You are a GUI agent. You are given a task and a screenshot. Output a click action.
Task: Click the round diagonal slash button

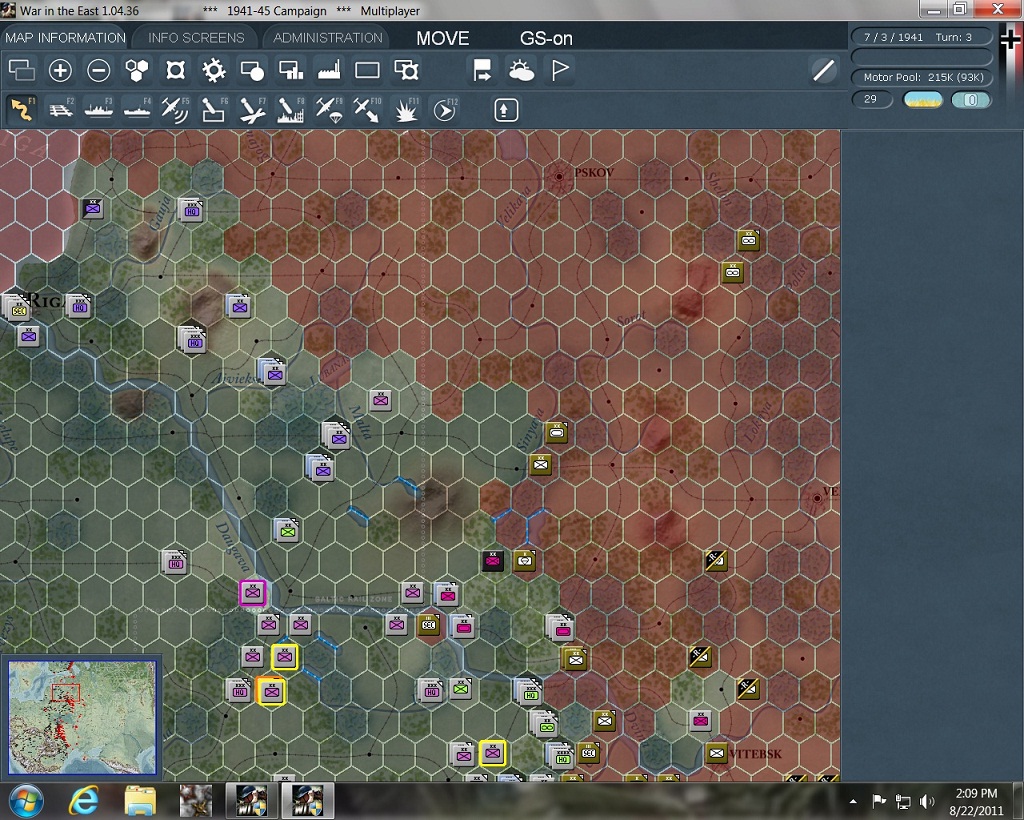click(x=824, y=70)
